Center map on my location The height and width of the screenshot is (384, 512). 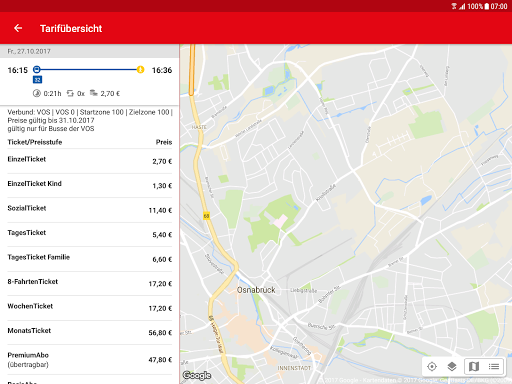tap(432, 367)
